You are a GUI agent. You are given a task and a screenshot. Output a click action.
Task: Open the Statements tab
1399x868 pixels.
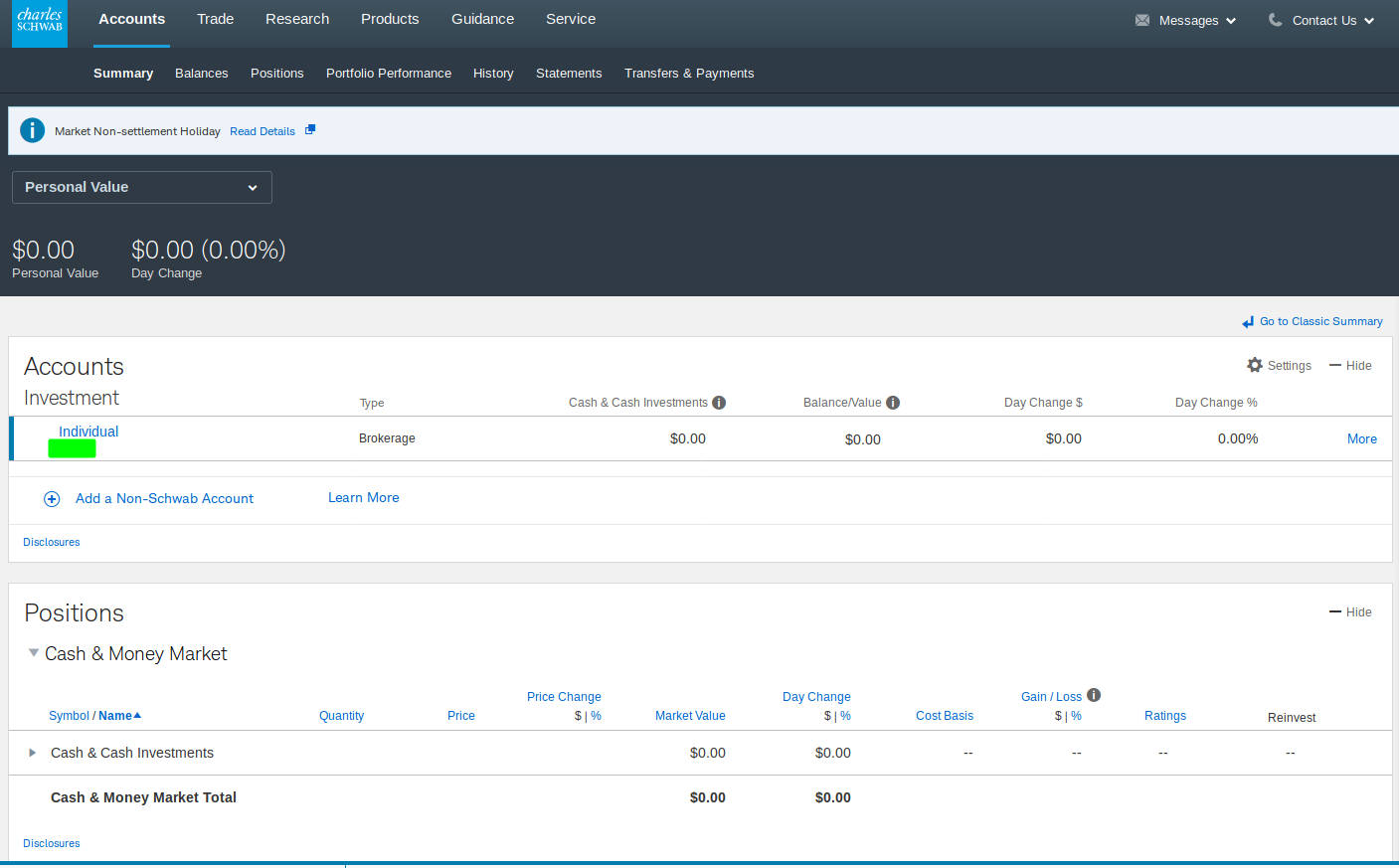click(569, 74)
